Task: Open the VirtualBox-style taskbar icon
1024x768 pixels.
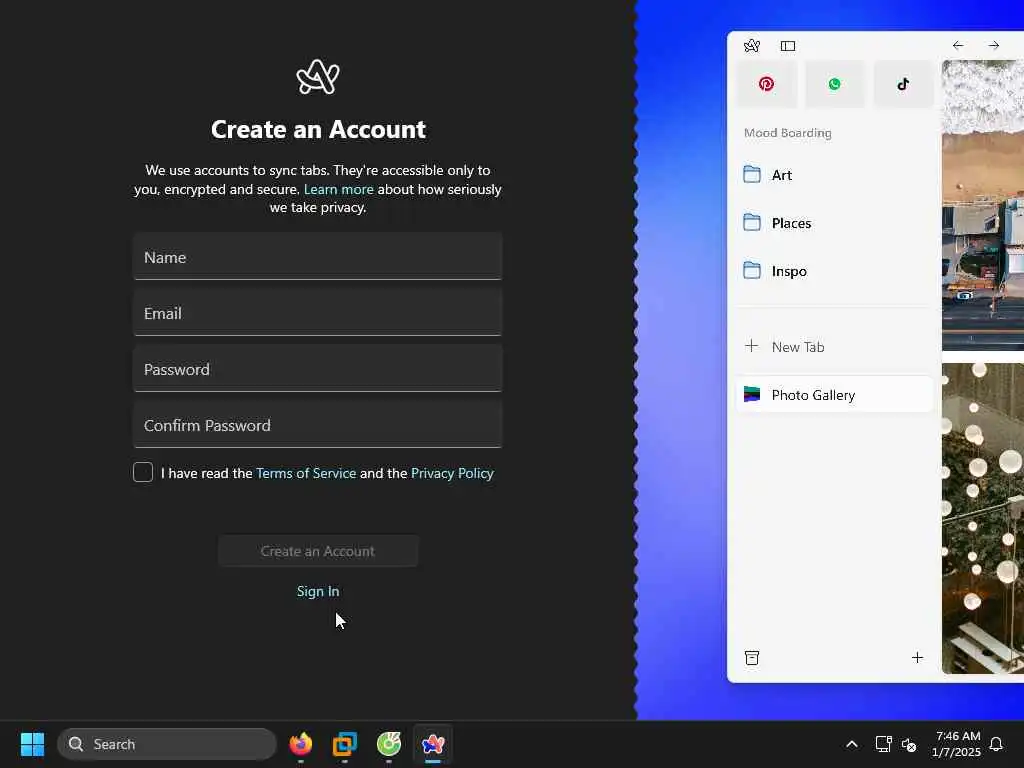Action: (x=345, y=744)
